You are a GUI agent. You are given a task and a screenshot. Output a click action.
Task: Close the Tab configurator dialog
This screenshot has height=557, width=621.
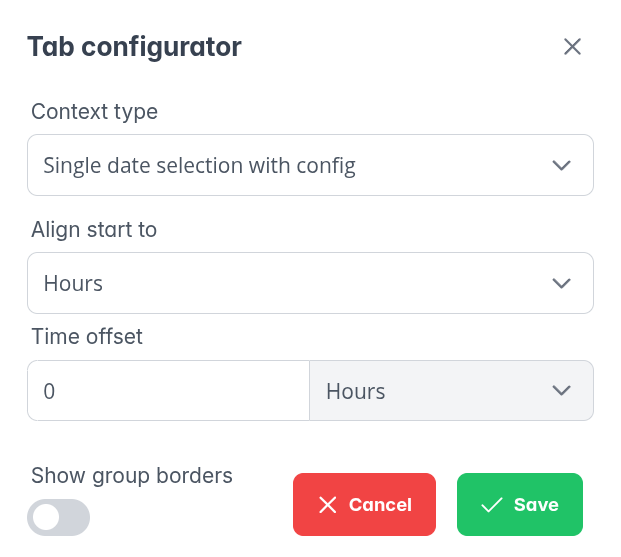click(572, 47)
